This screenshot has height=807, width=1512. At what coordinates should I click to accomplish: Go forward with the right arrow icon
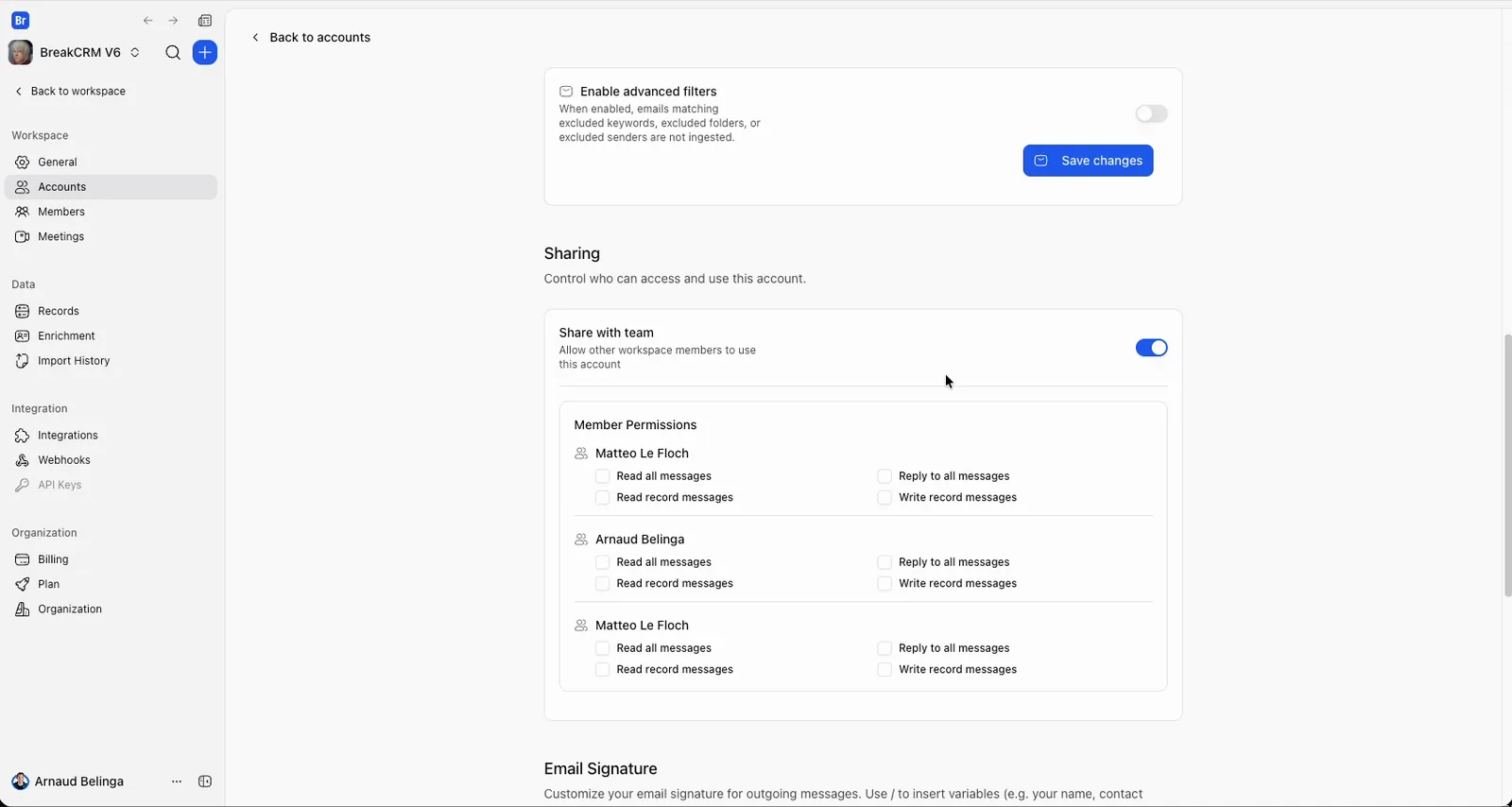click(x=173, y=21)
